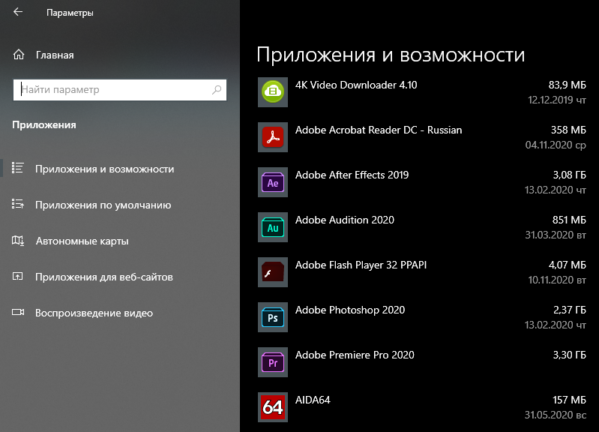Open Приложения по умолчанию section
Viewport: 599px width, 432px height.
pyautogui.click(x=103, y=205)
